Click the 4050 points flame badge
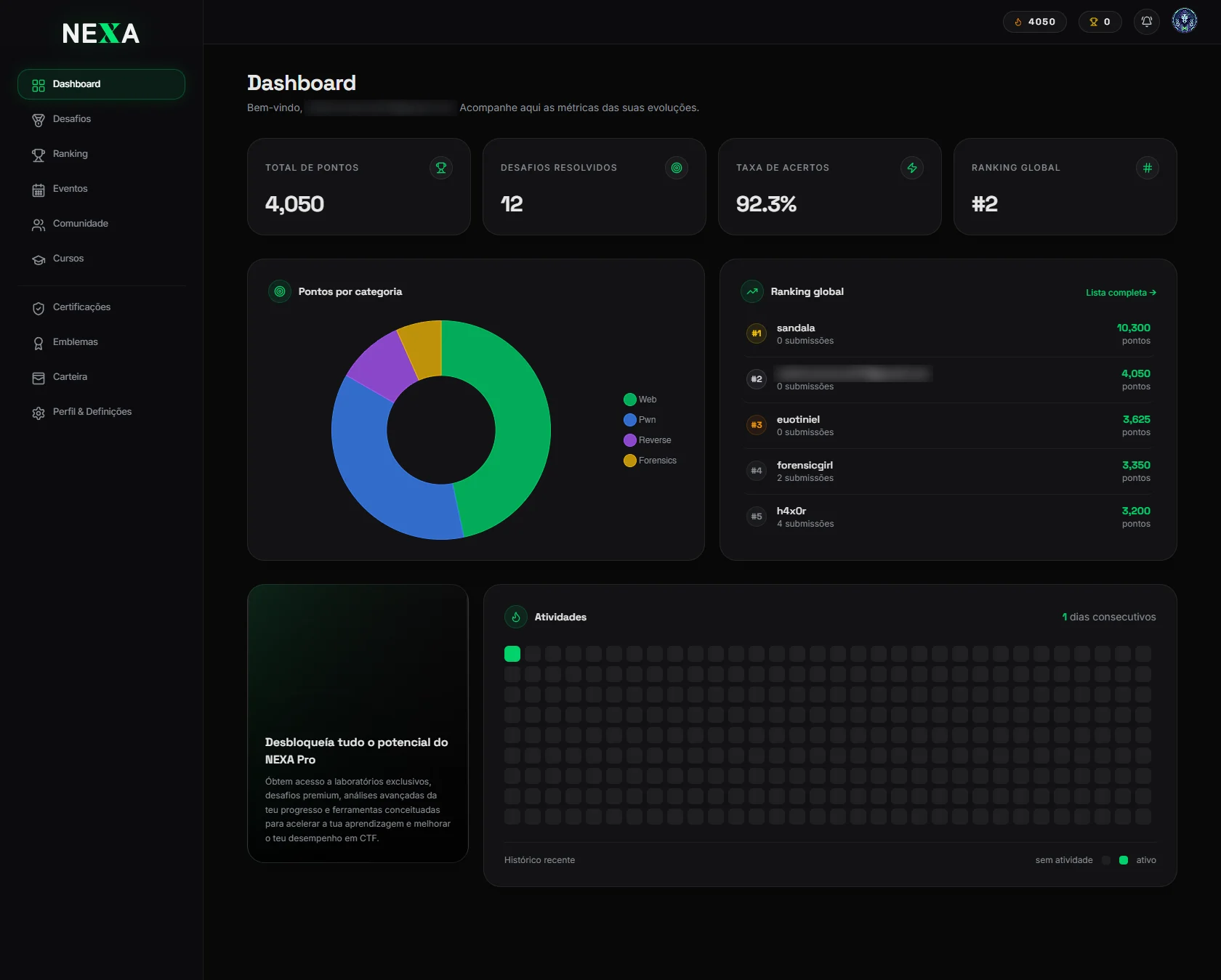 coord(1035,22)
